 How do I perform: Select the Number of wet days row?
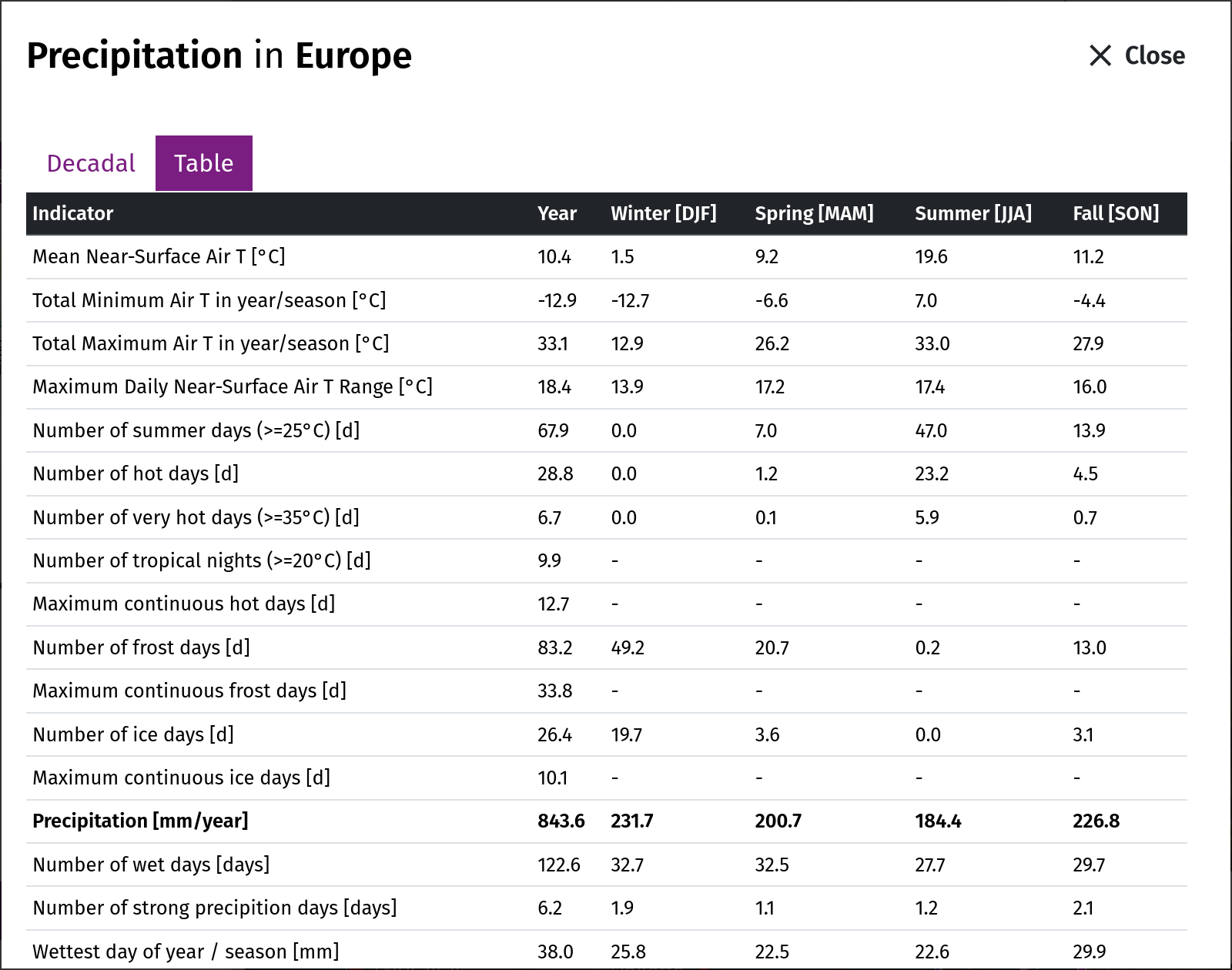pos(607,865)
